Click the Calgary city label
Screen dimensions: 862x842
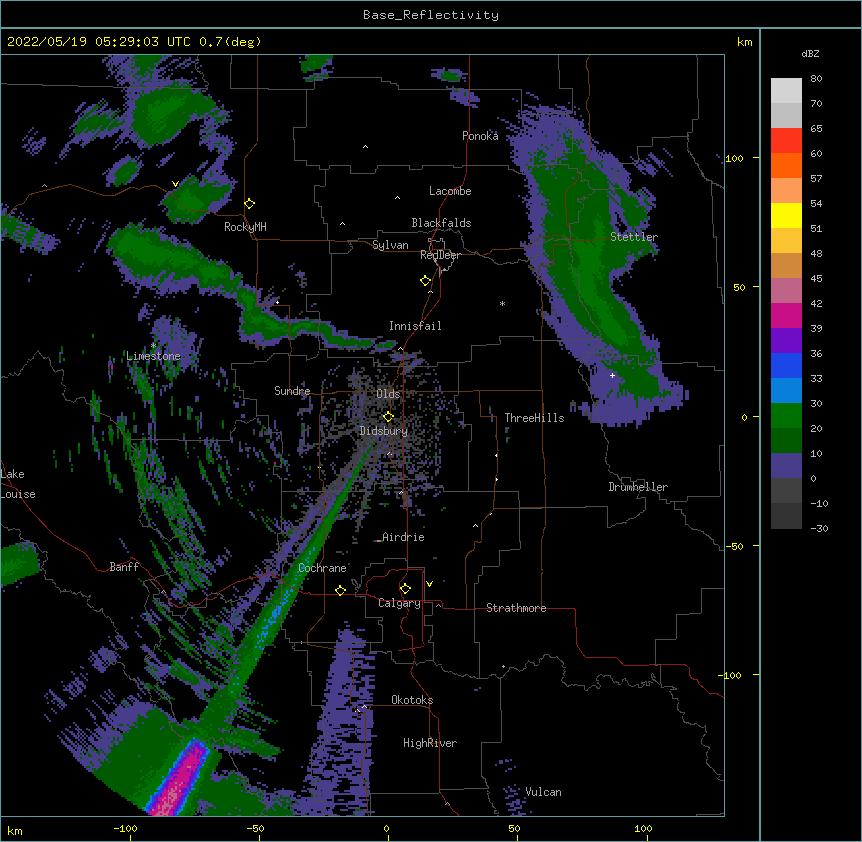(399, 603)
